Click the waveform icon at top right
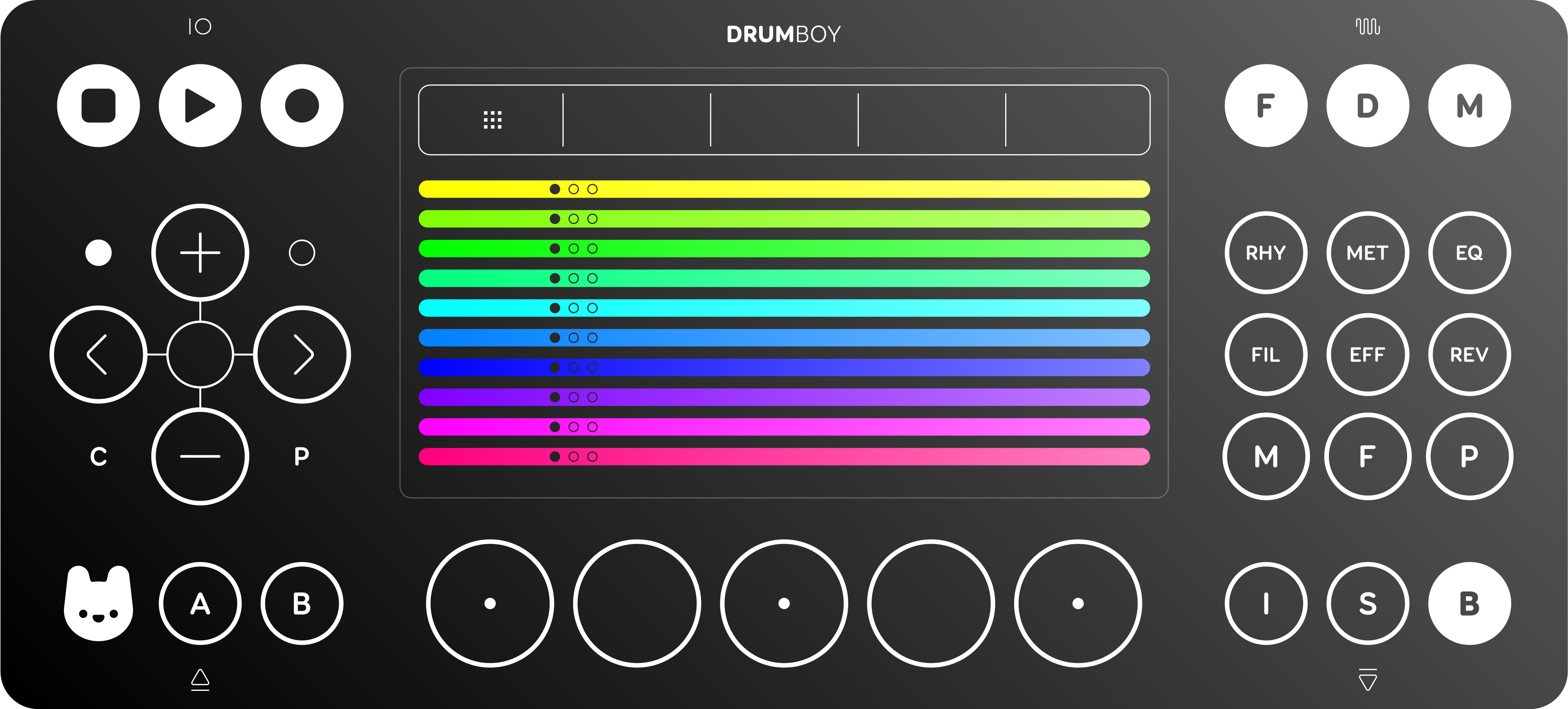The image size is (1568, 709). [x=1368, y=26]
